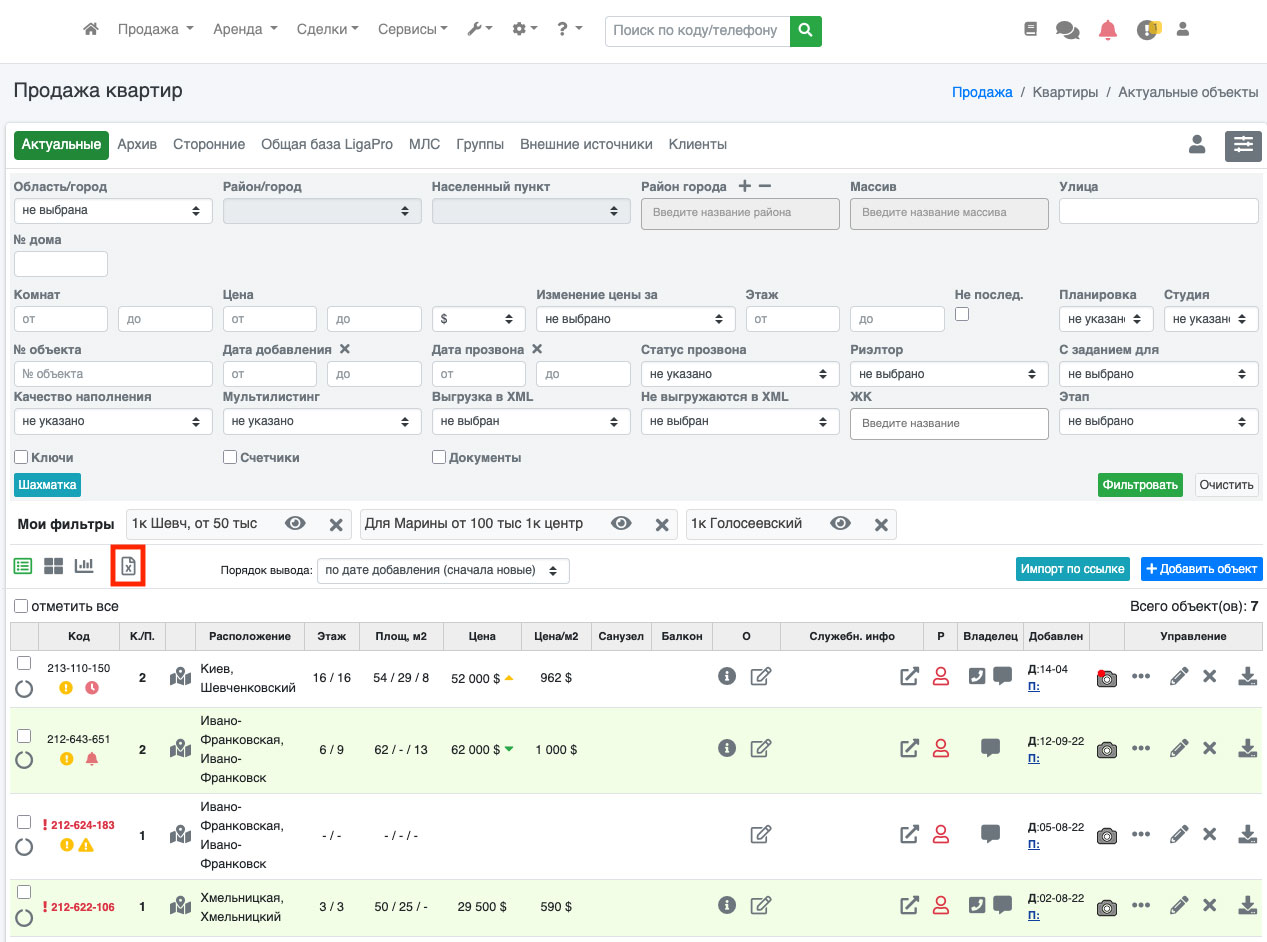Open the 'Аренда' menu
Viewport: 1267px width, 942px height.
(x=245, y=30)
